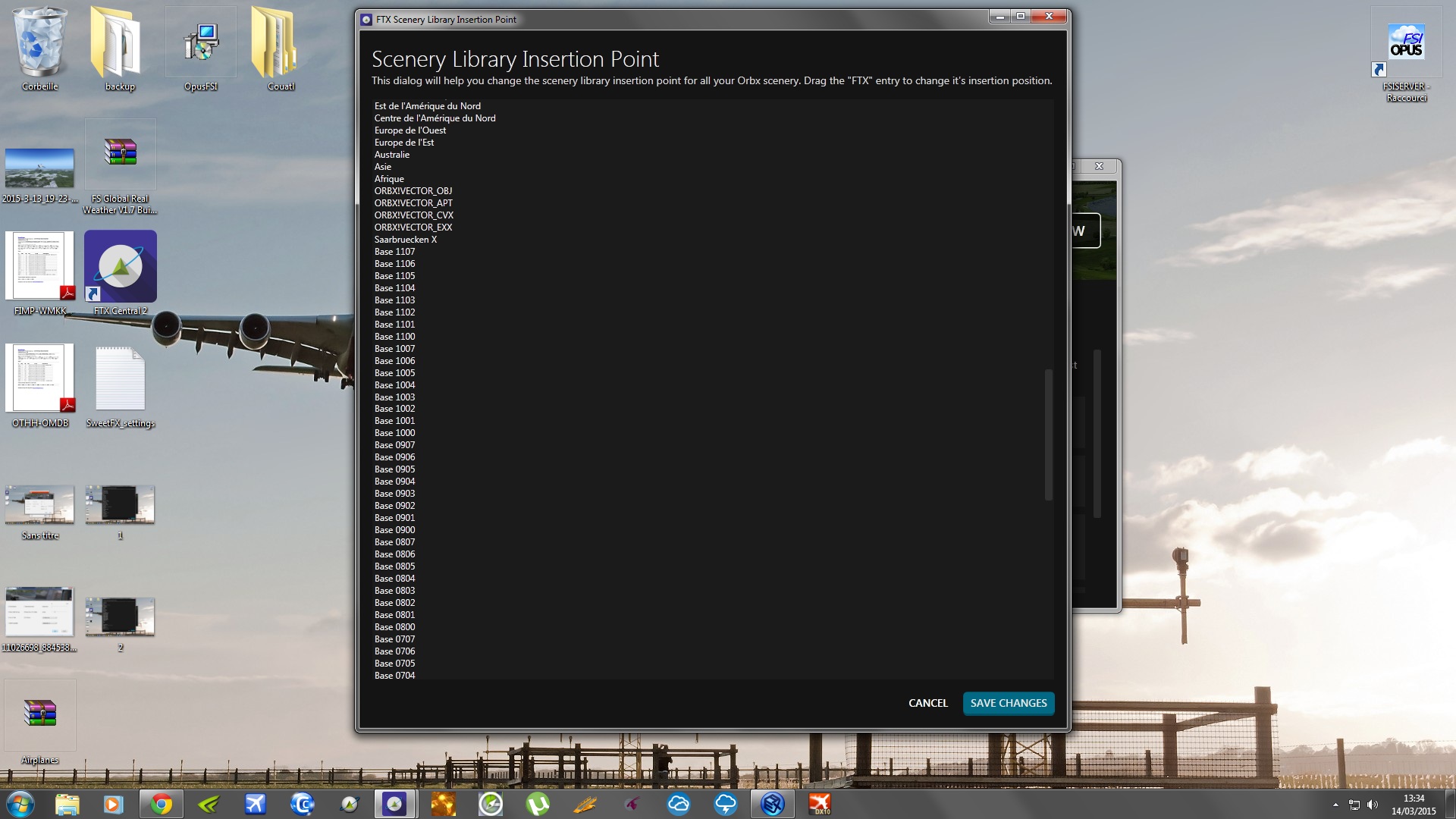Select the 'Base 1007' entry
Image resolution: width=1456 pixels, height=819 pixels.
(395, 349)
